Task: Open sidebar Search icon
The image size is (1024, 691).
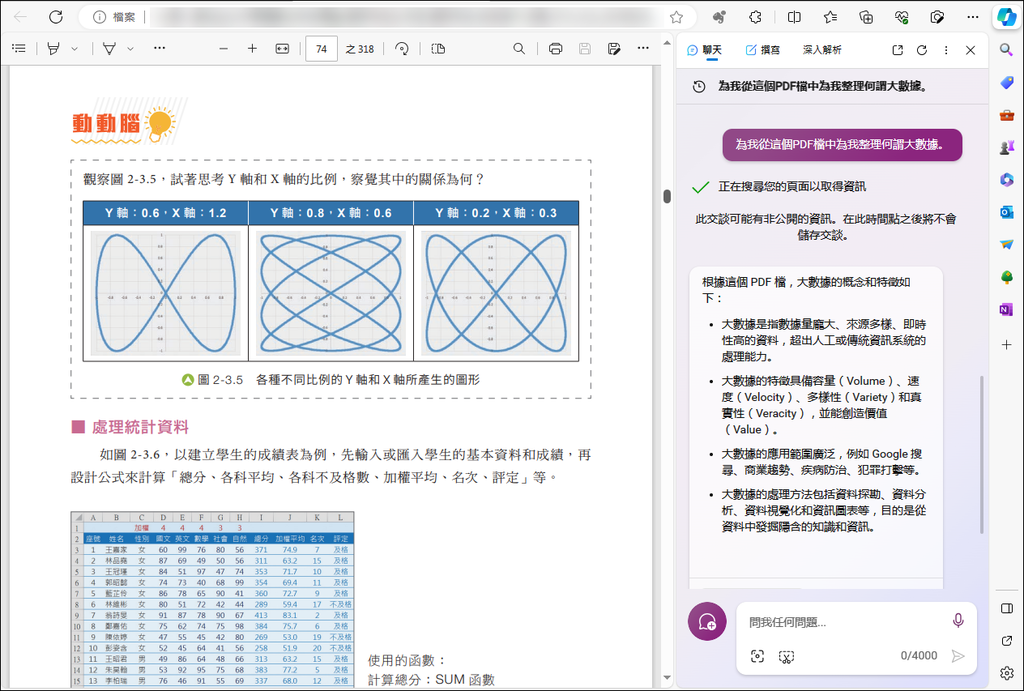Action: point(1006,50)
